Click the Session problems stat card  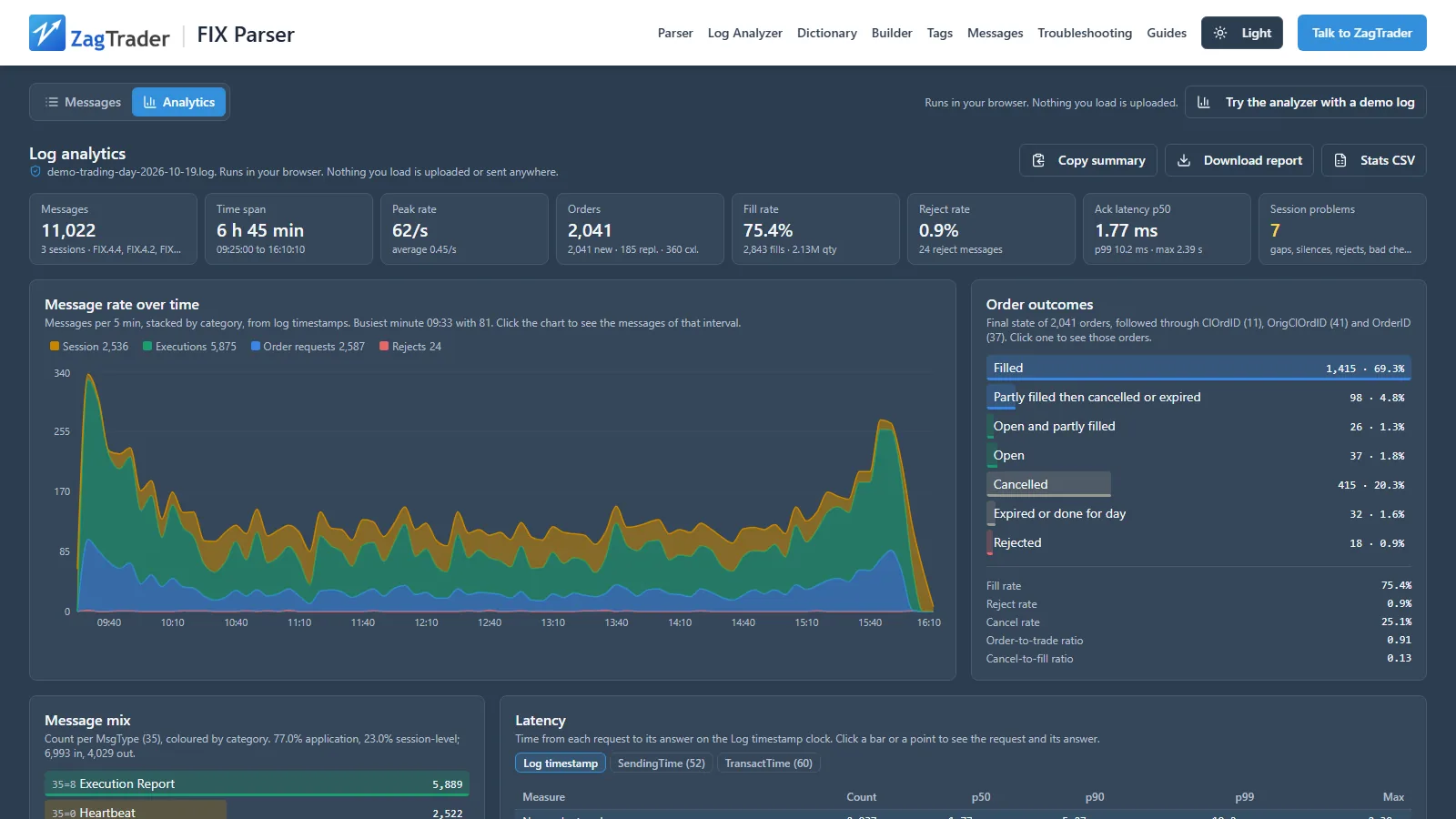click(x=1342, y=228)
